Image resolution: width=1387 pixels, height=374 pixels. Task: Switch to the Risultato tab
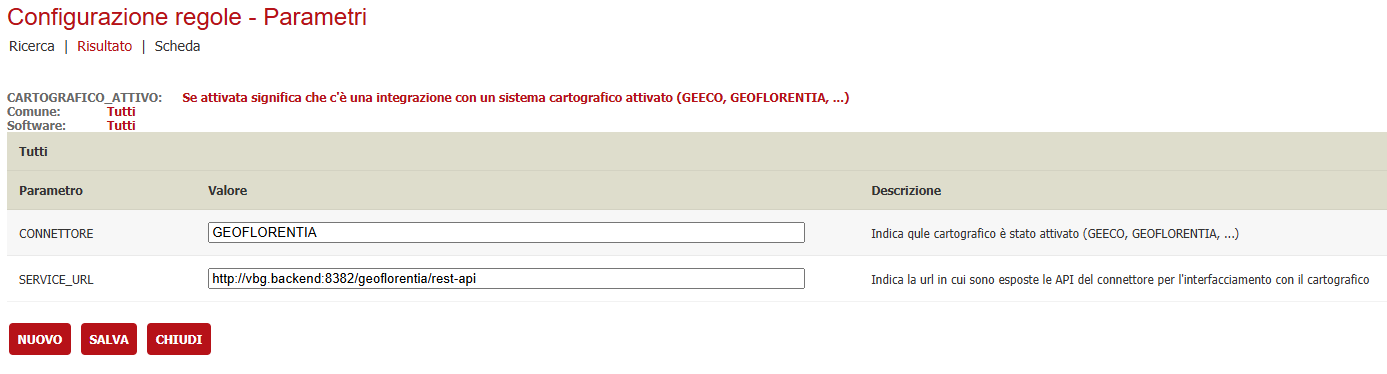coord(104,46)
